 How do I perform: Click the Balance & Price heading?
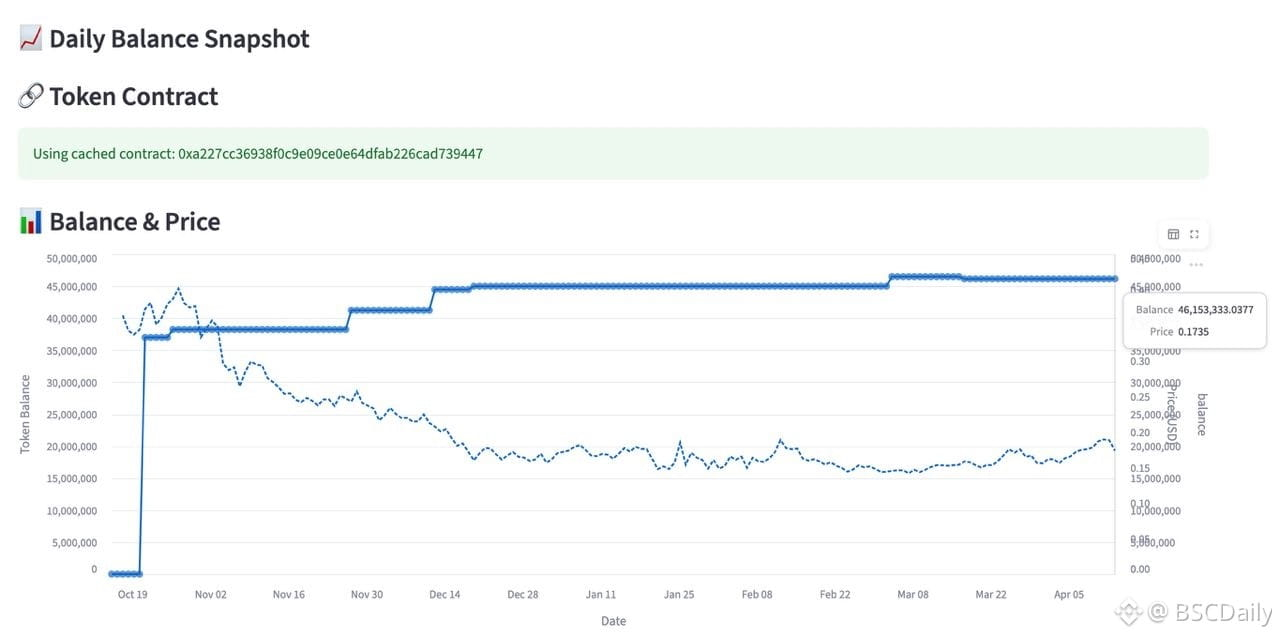click(134, 222)
